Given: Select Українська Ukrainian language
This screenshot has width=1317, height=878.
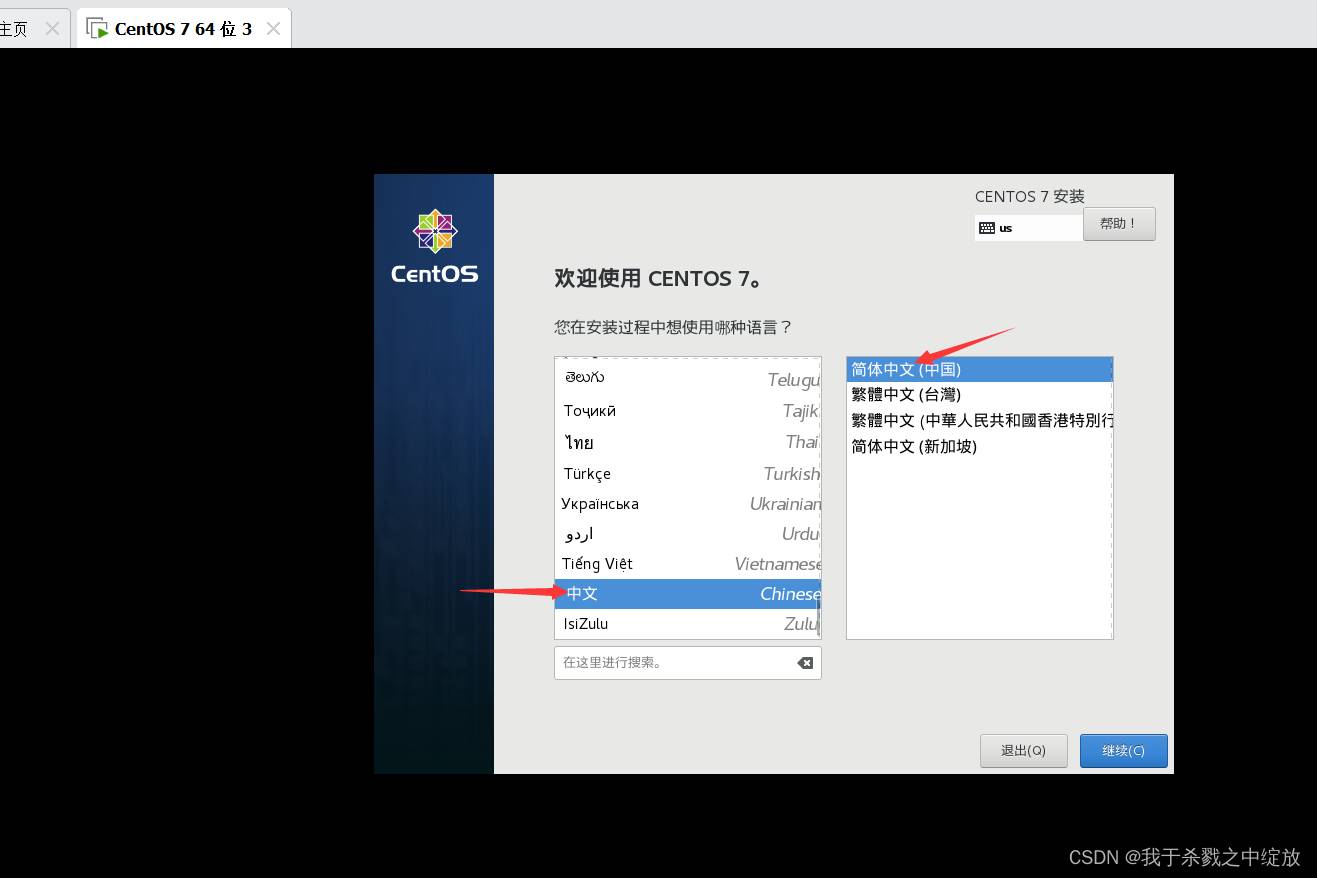Looking at the screenshot, I should click(687, 504).
